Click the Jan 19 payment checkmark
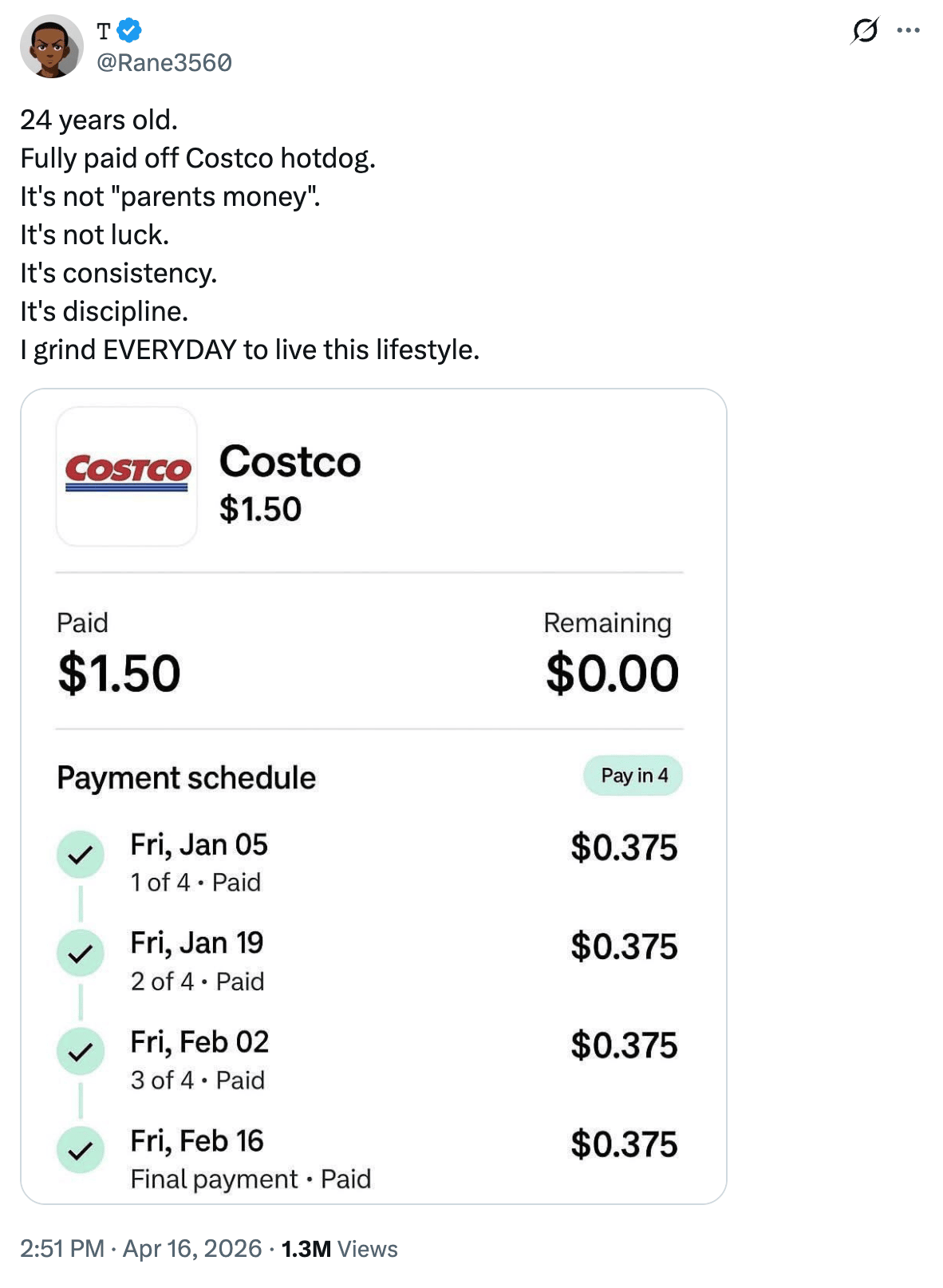 81,953
